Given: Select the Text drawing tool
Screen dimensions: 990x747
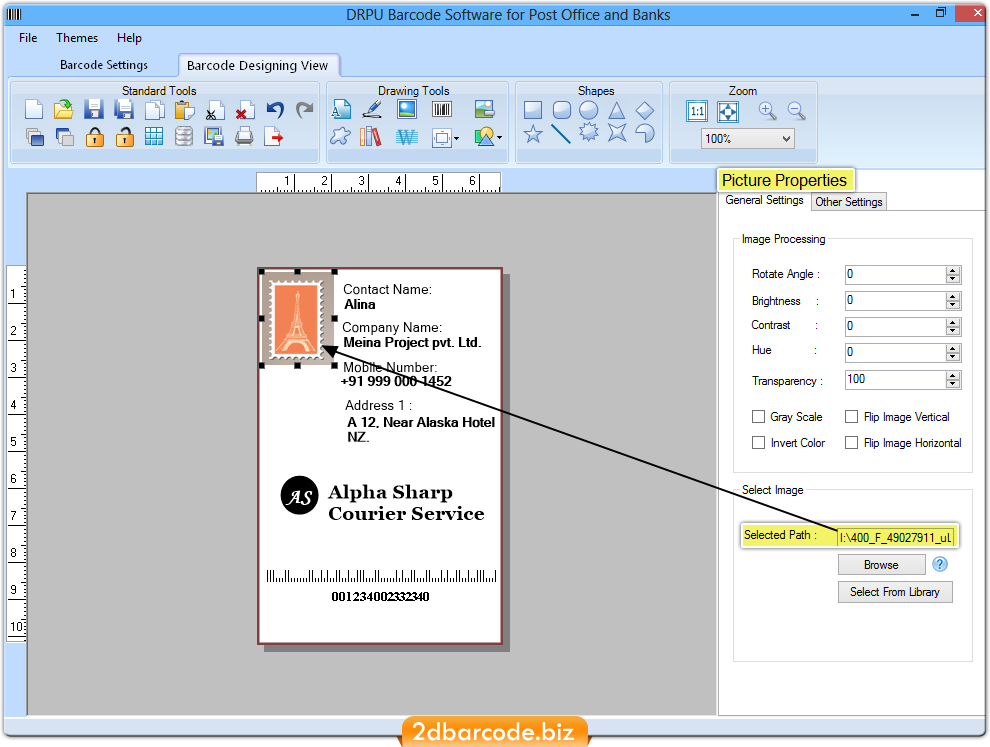Looking at the screenshot, I should point(342,110).
